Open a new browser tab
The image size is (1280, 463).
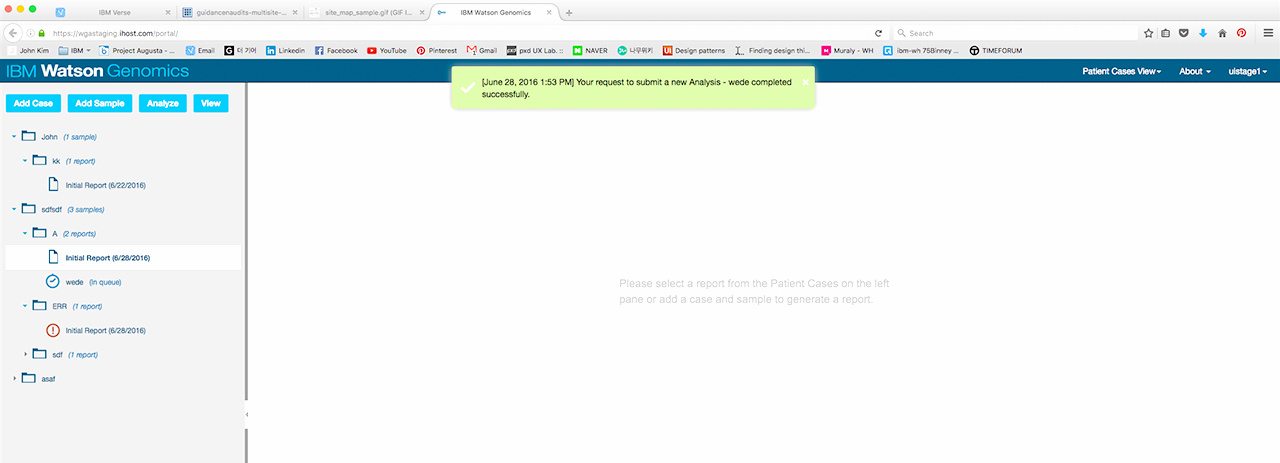point(569,13)
